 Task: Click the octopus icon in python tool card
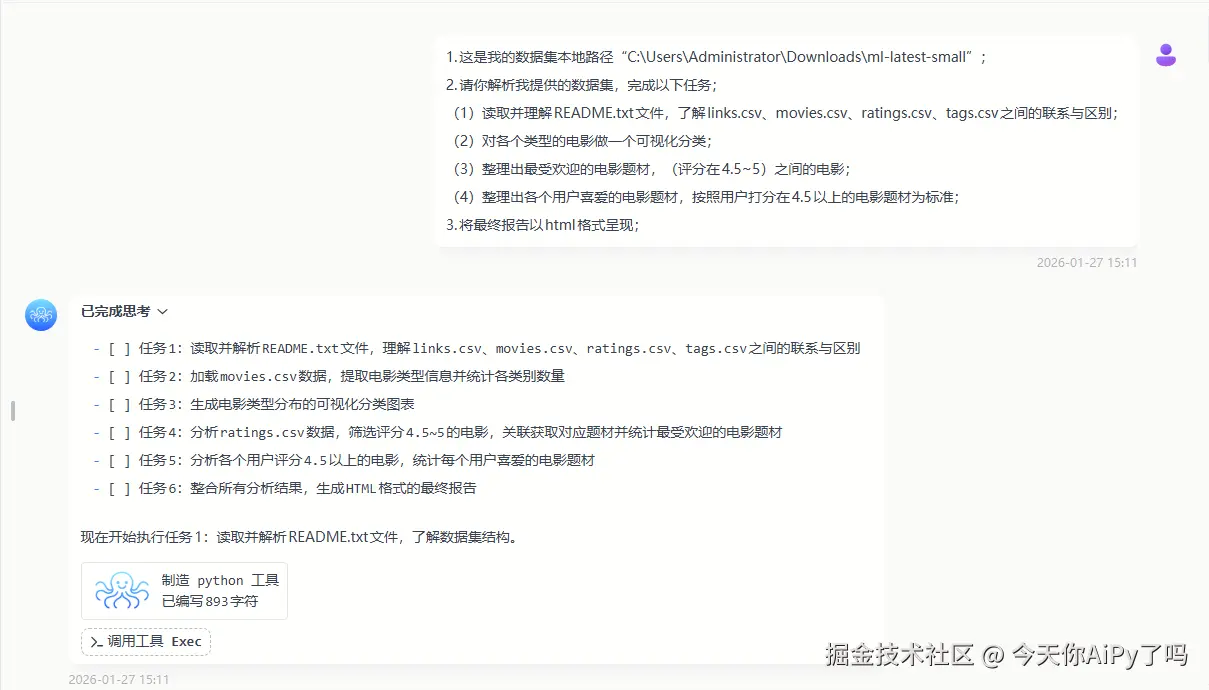(x=122, y=590)
